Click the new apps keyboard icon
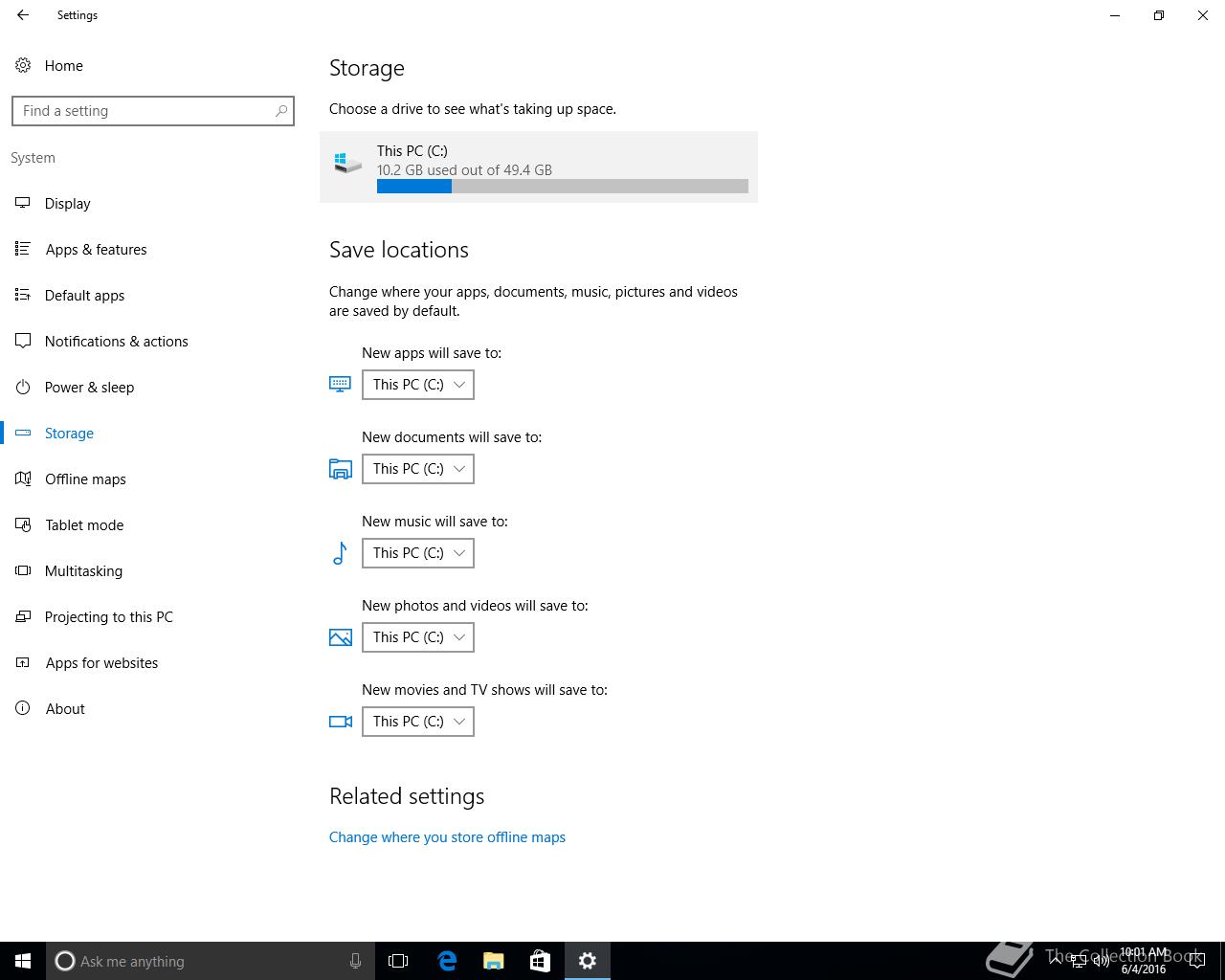The width and height of the screenshot is (1225, 980). (x=340, y=384)
